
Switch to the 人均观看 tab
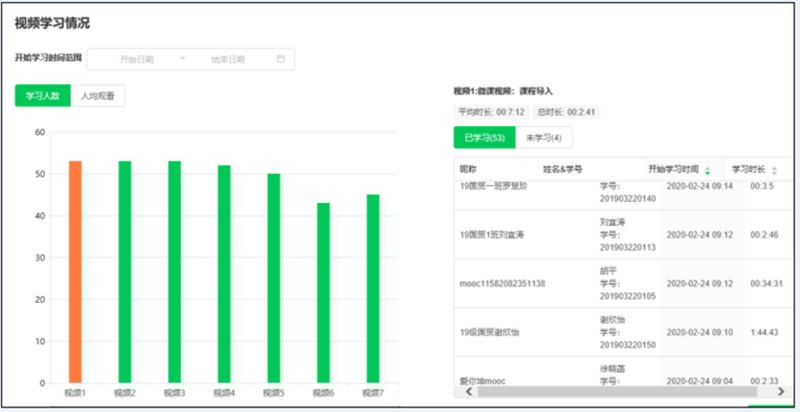(98, 96)
